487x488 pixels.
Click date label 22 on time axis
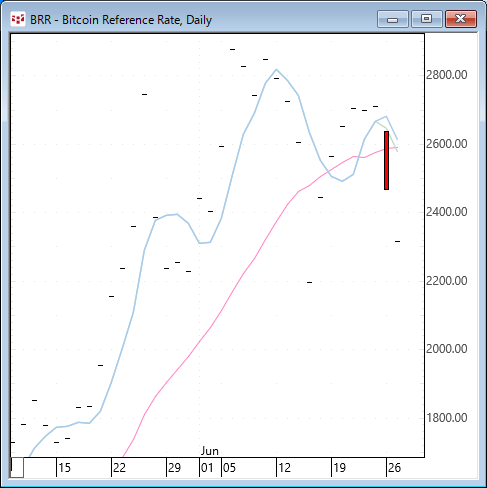pos(119,468)
